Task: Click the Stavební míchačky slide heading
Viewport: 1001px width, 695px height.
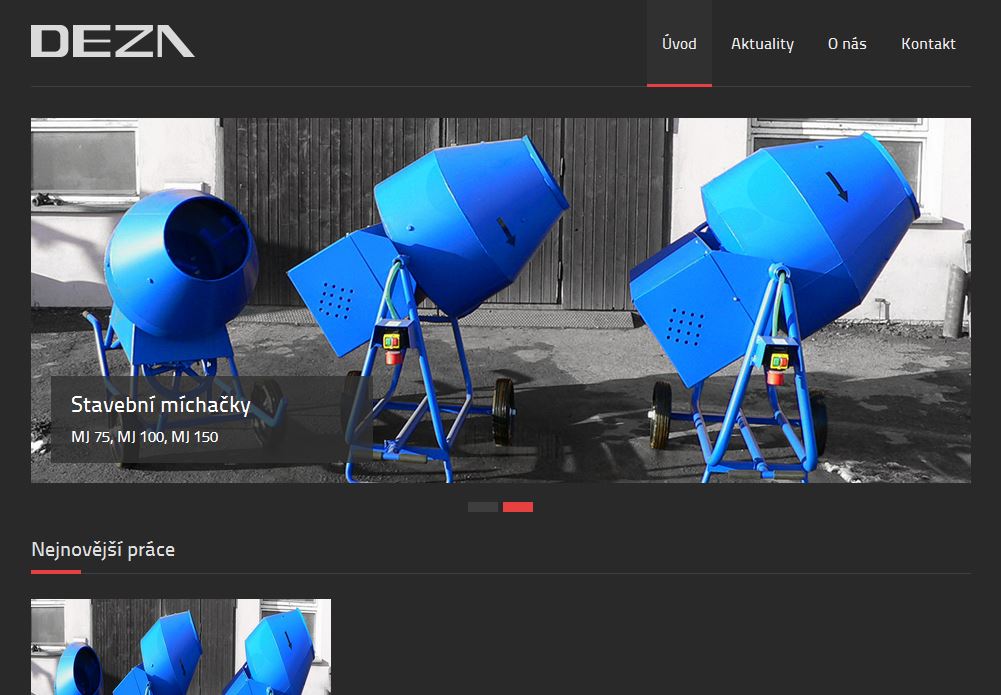Action: click(160, 405)
